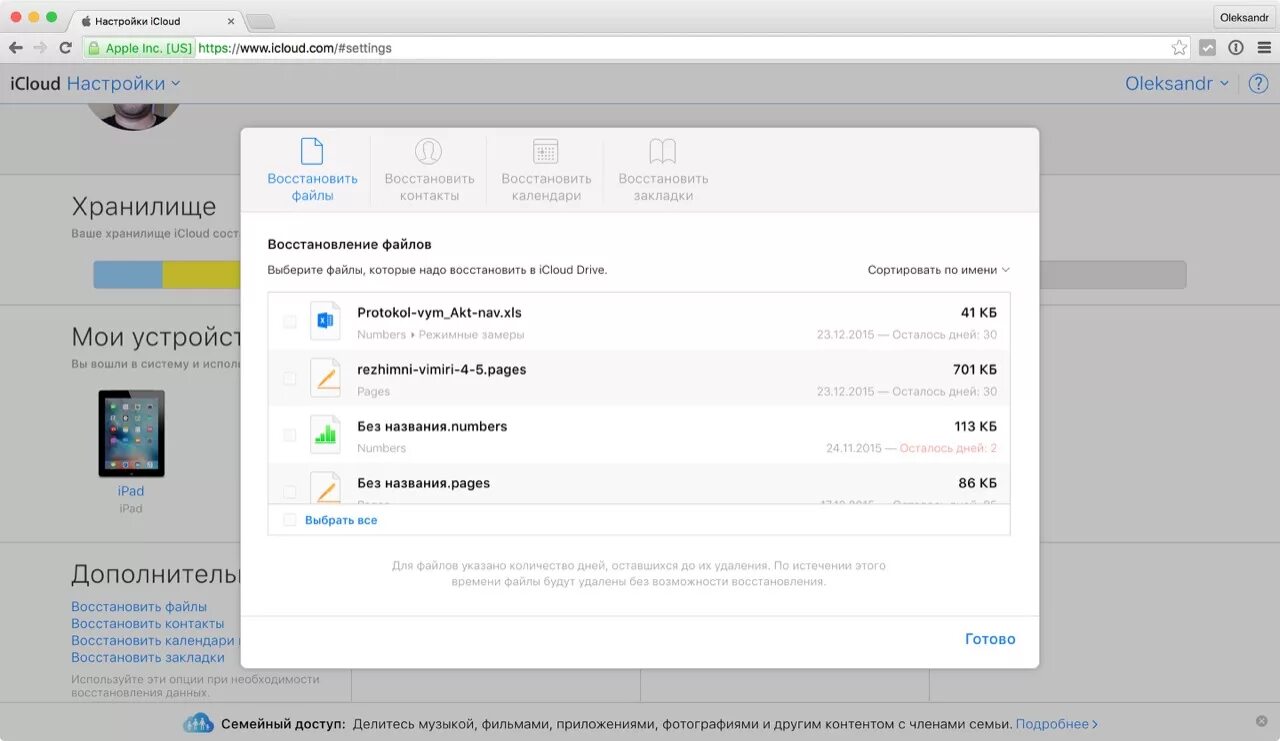
Task: Enable the Выбрать все checkbox
Action: pyautogui.click(x=289, y=520)
